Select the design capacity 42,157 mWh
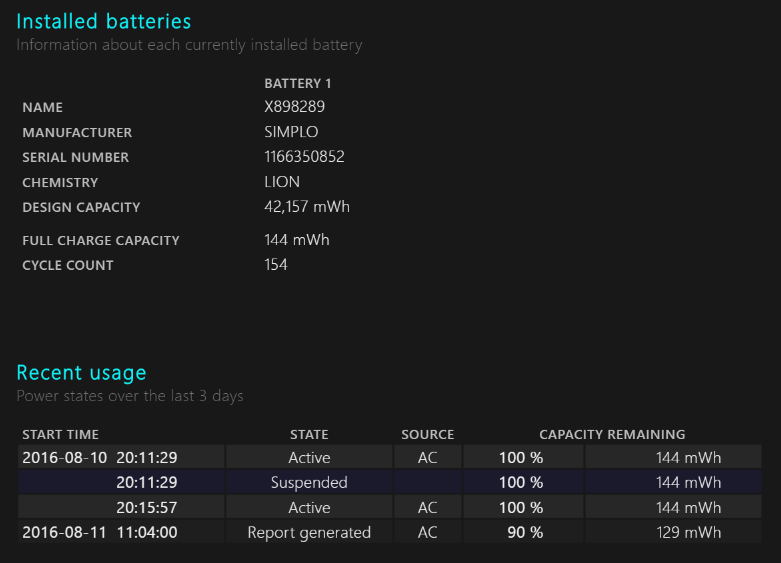 [307, 207]
